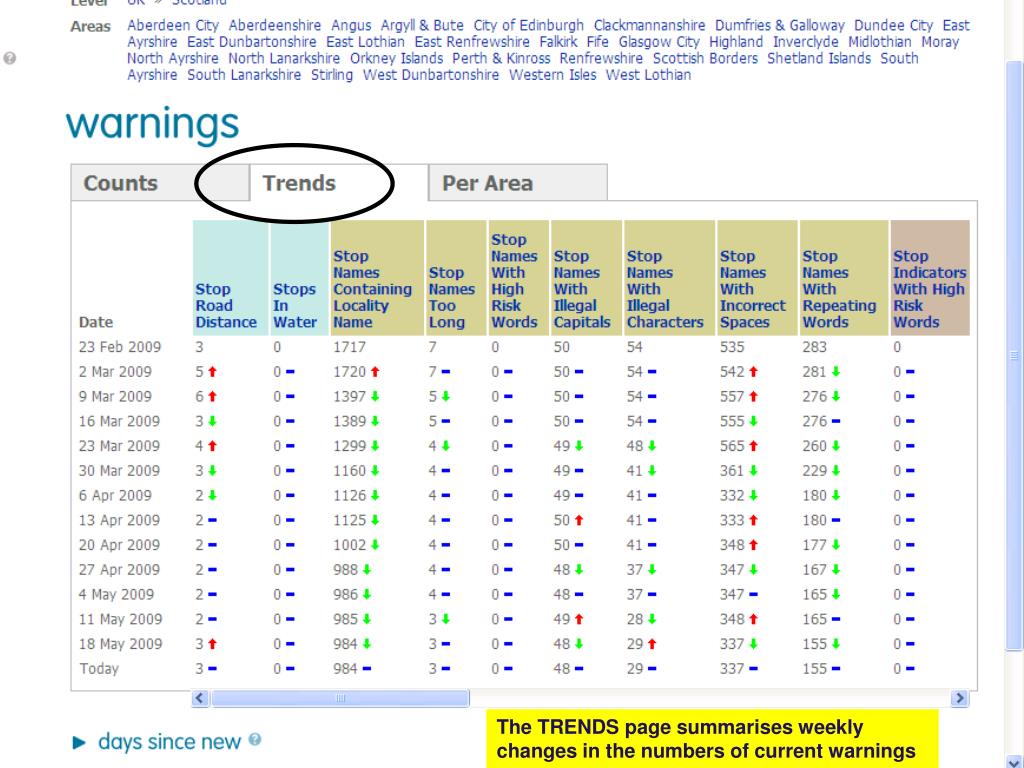The height and width of the screenshot is (768, 1024).
Task: Open the Orkney Islands link
Action: click(396, 58)
